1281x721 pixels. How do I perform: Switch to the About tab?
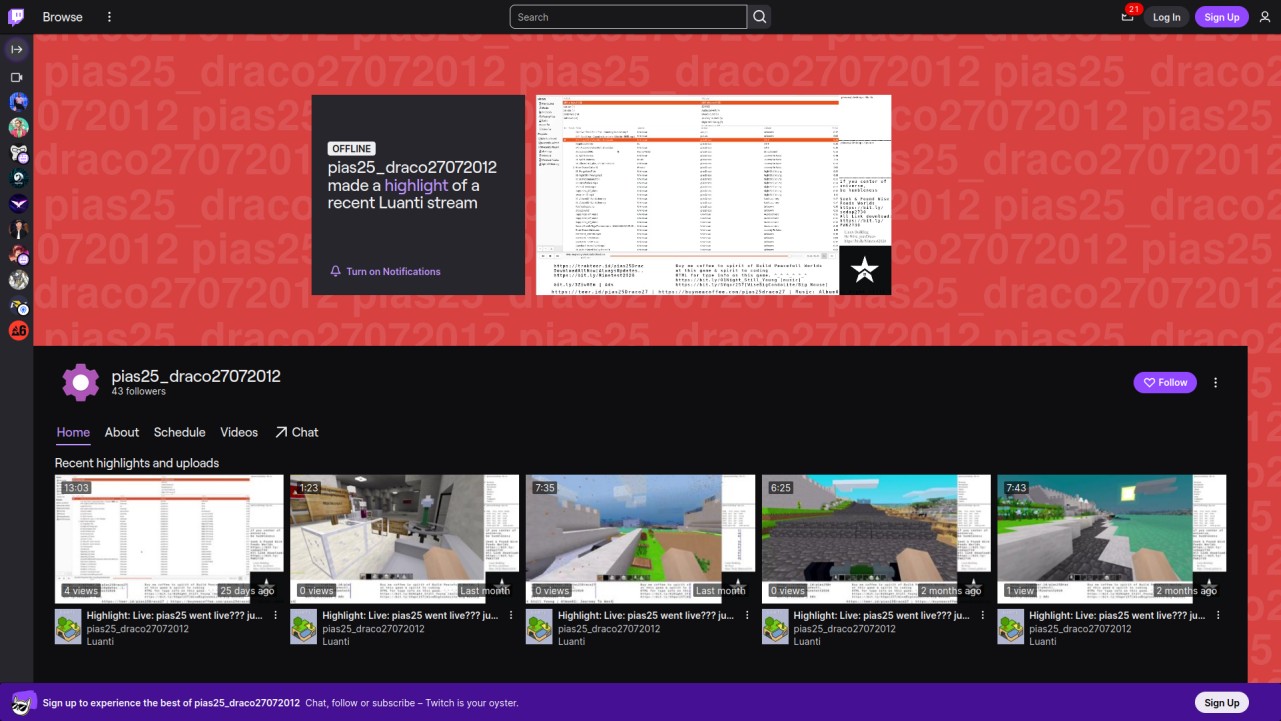click(122, 432)
